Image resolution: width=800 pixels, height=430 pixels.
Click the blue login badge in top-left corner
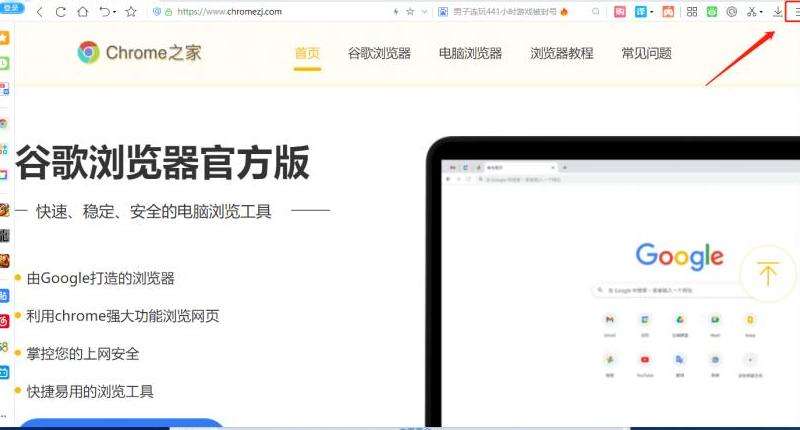(11, 8)
